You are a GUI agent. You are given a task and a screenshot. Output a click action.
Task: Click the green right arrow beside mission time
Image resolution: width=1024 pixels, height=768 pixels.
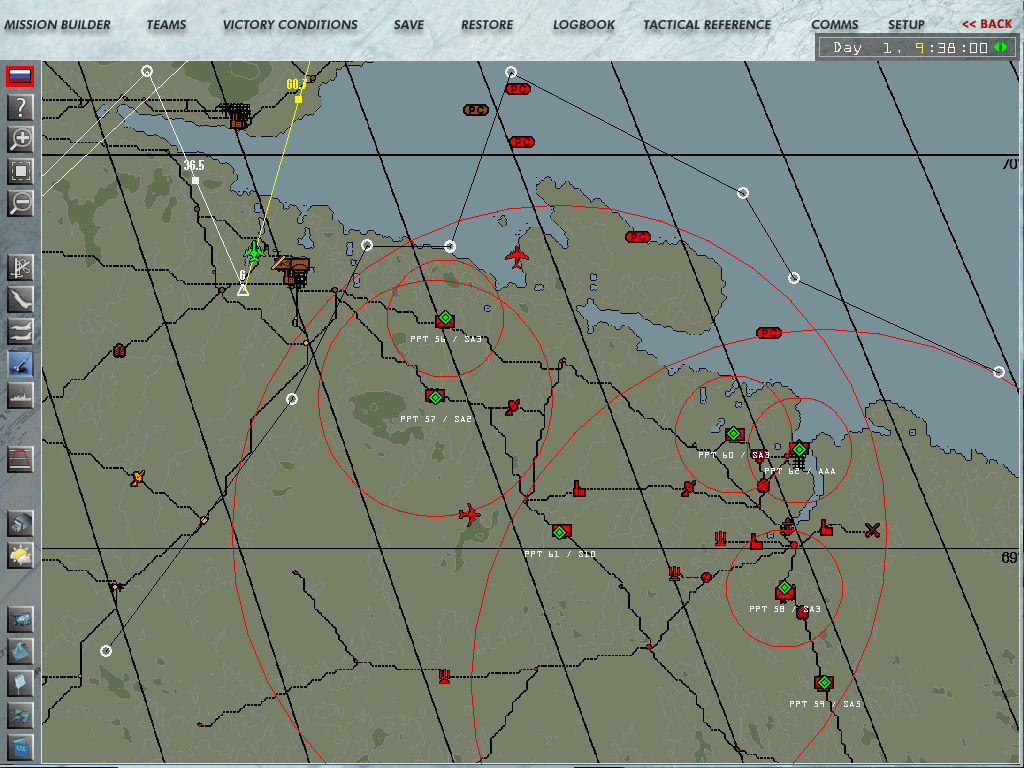[1004, 47]
